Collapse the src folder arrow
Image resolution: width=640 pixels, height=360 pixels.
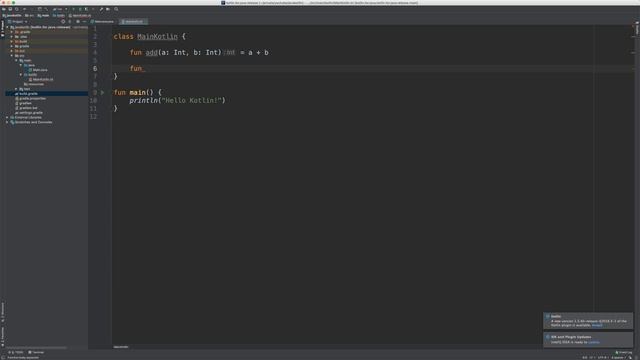[12, 56]
